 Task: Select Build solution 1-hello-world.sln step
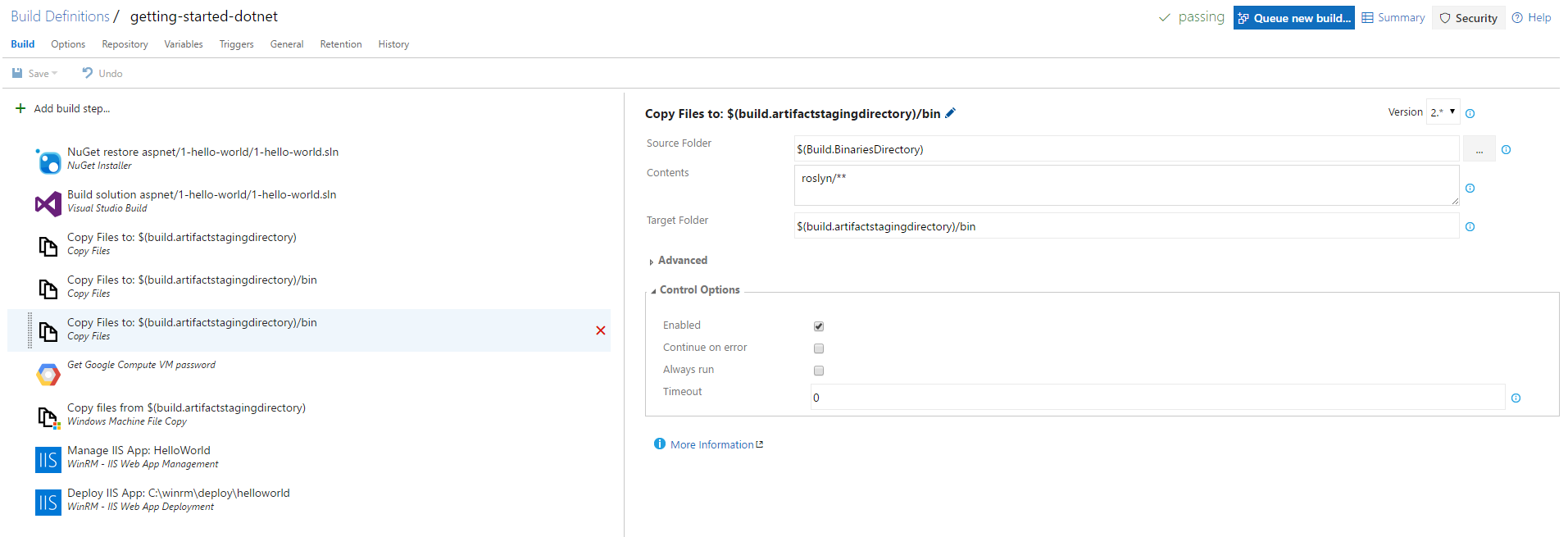pos(308,203)
